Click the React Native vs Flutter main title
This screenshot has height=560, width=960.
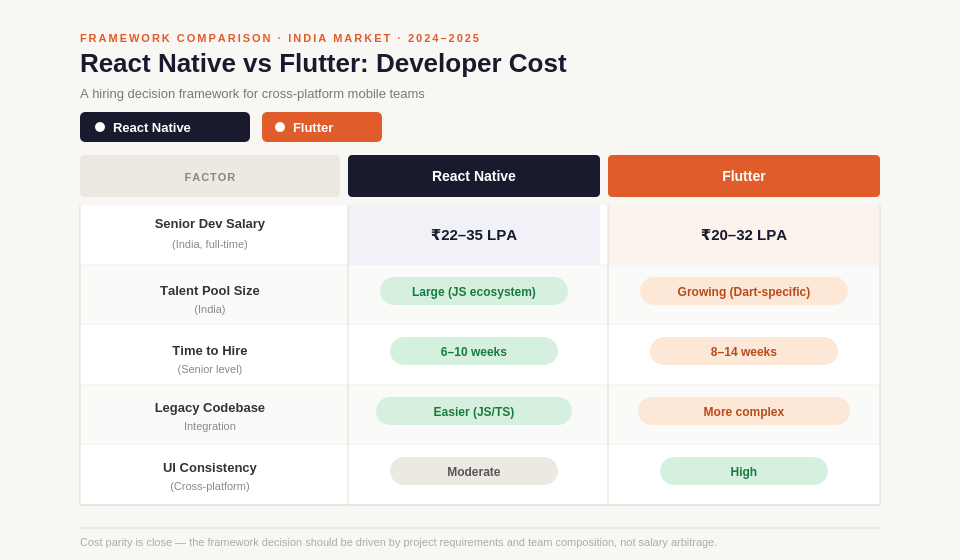point(323,64)
